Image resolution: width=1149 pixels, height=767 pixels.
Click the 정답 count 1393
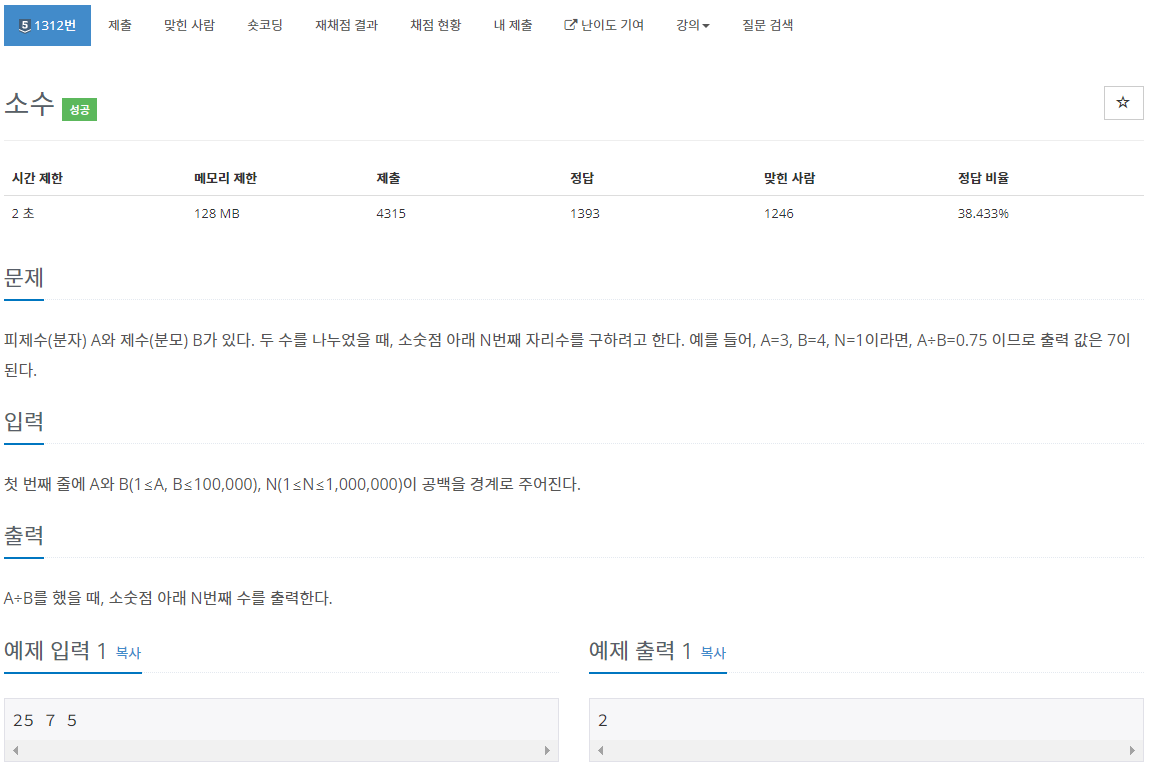(585, 214)
